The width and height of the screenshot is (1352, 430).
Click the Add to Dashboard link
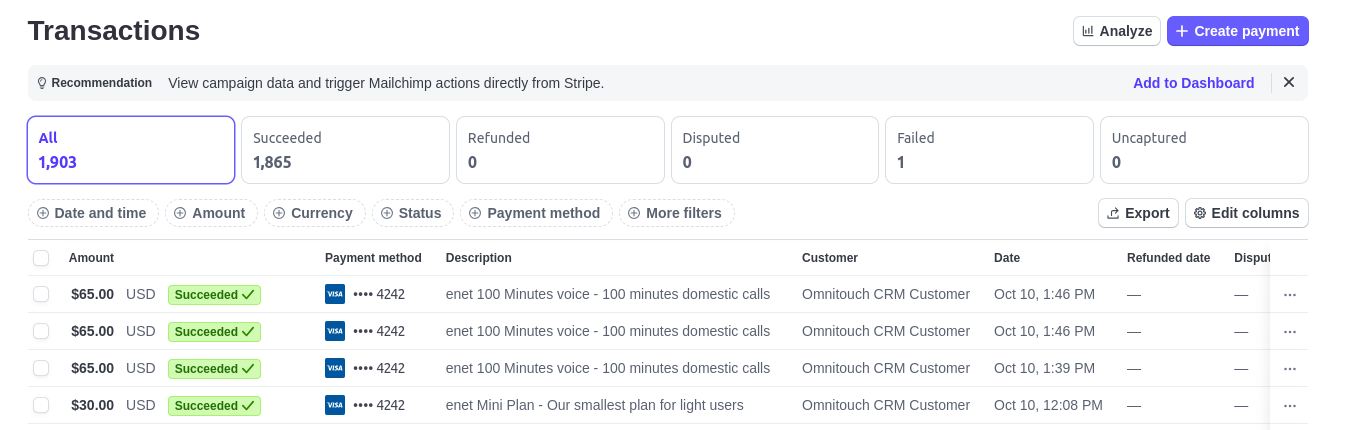coord(1193,83)
